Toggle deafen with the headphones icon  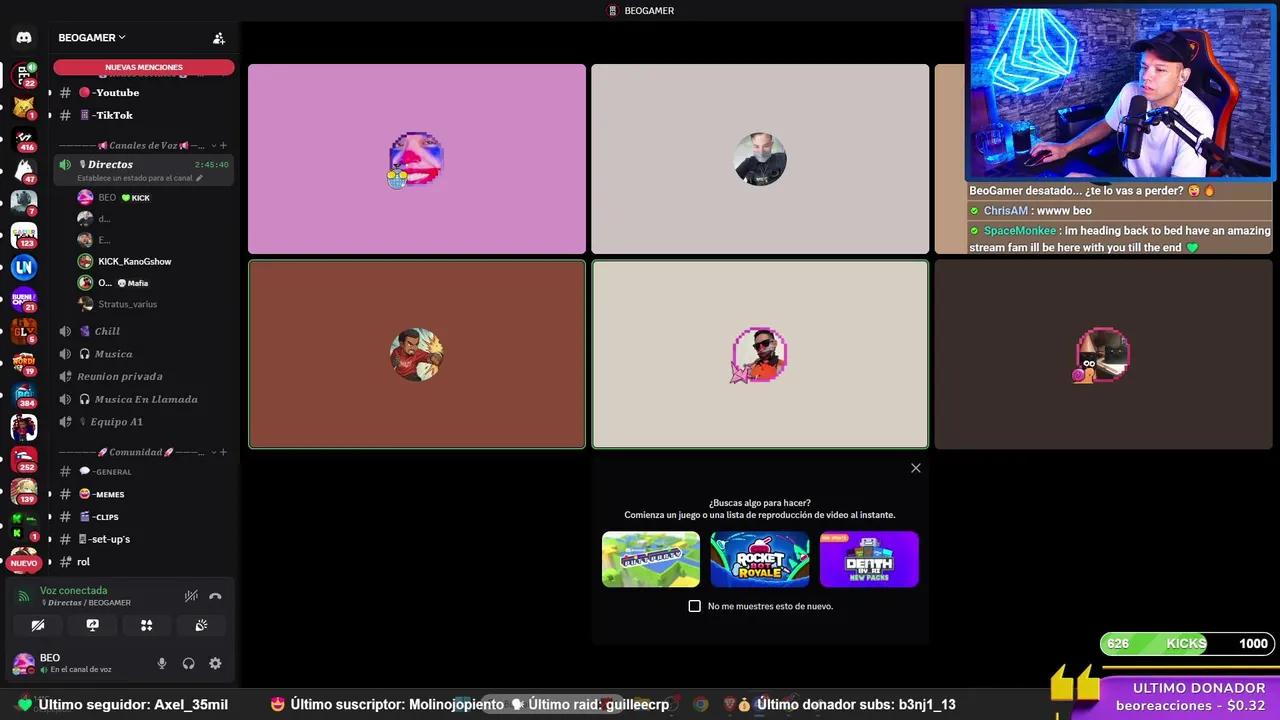[x=188, y=663]
